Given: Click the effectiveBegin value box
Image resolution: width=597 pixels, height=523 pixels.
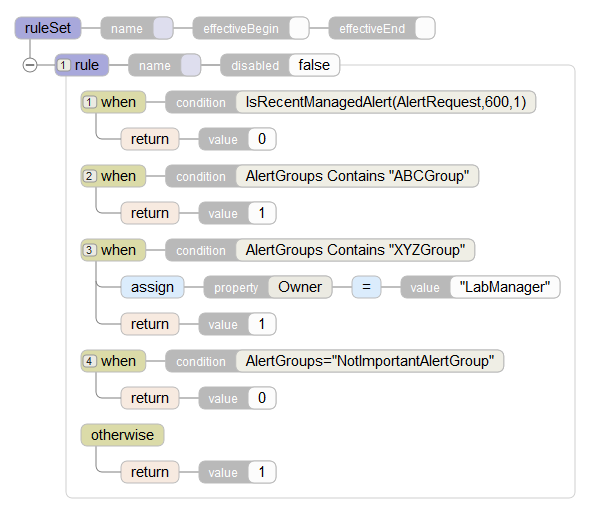Looking at the screenshot, I should (299, 28).
